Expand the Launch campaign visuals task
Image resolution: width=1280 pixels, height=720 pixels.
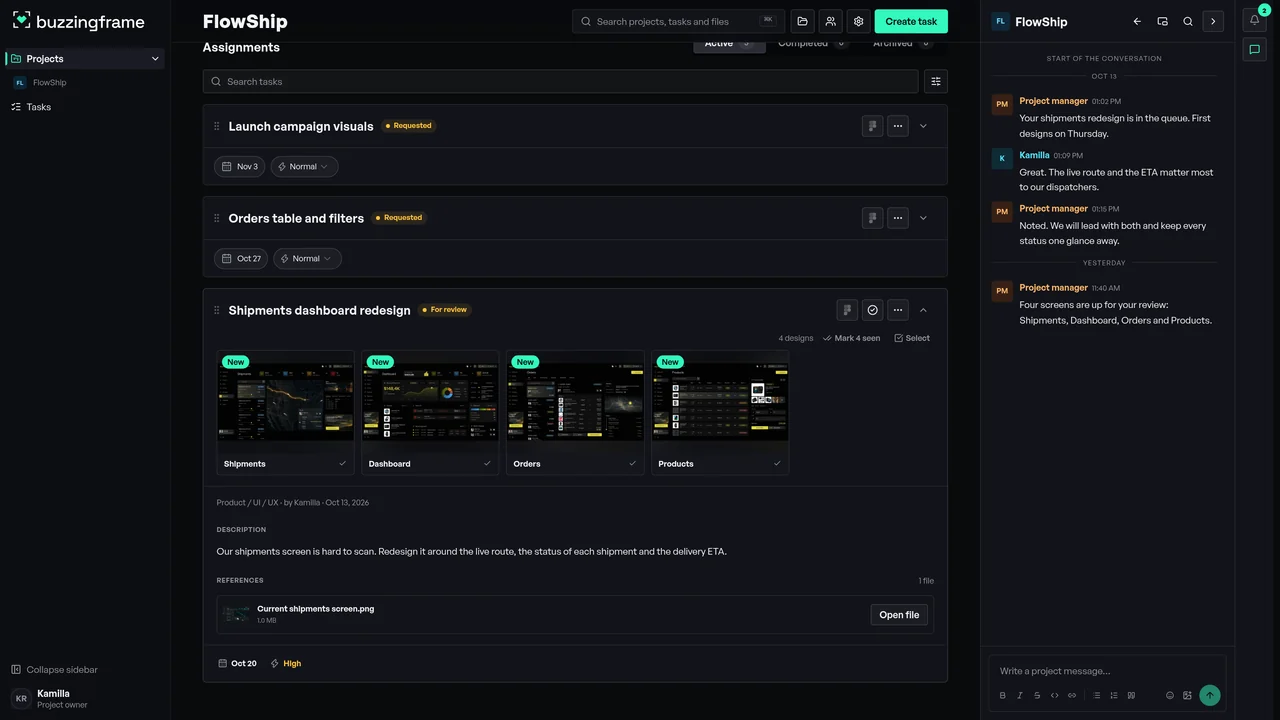(x=923, y=126)
